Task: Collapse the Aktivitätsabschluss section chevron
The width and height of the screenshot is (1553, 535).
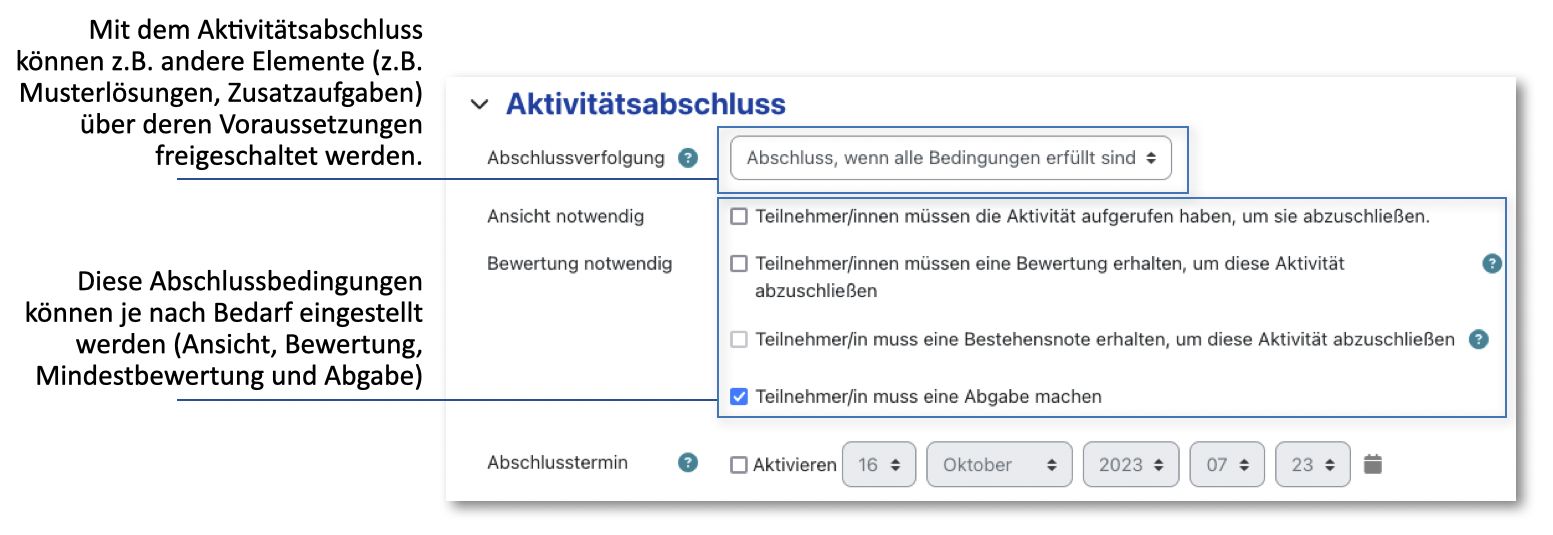Action: pos(480,104)
